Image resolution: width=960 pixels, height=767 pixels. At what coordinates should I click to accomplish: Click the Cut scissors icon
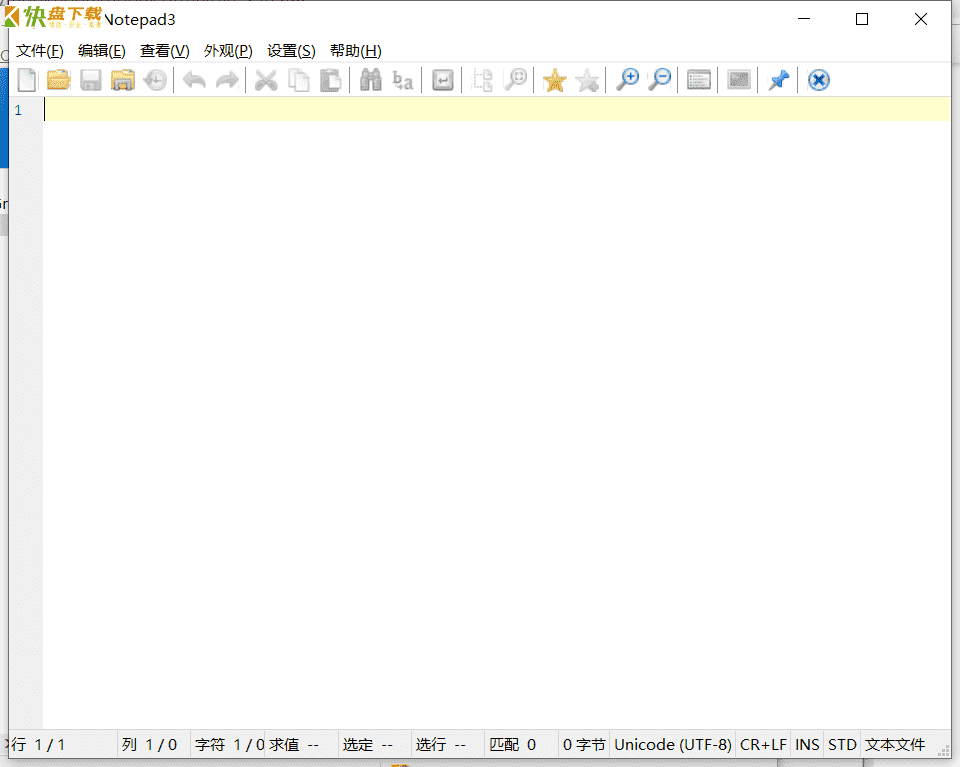[x=266, y=80]
